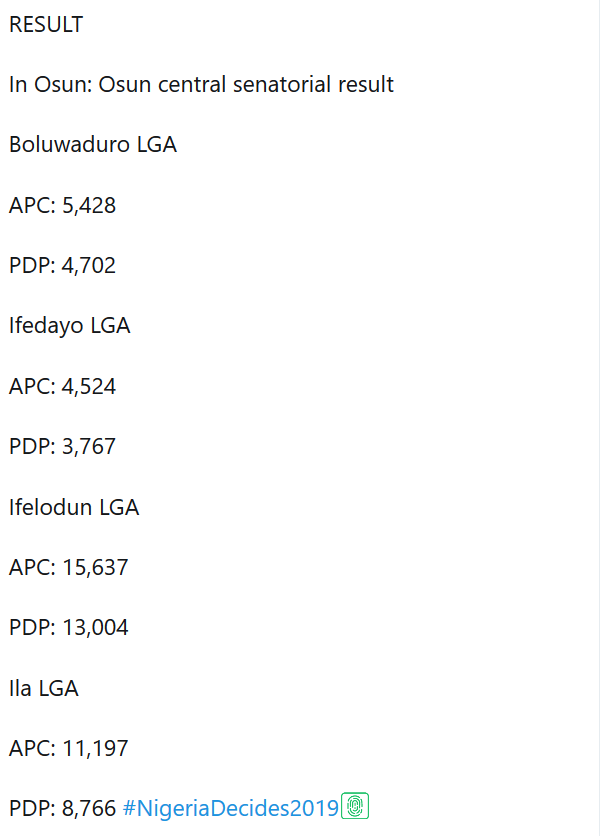Click the PDP: 3,767 result line
Image resolution: width=600 pixels, height=836 pixels.
click(x=62, y=446)
